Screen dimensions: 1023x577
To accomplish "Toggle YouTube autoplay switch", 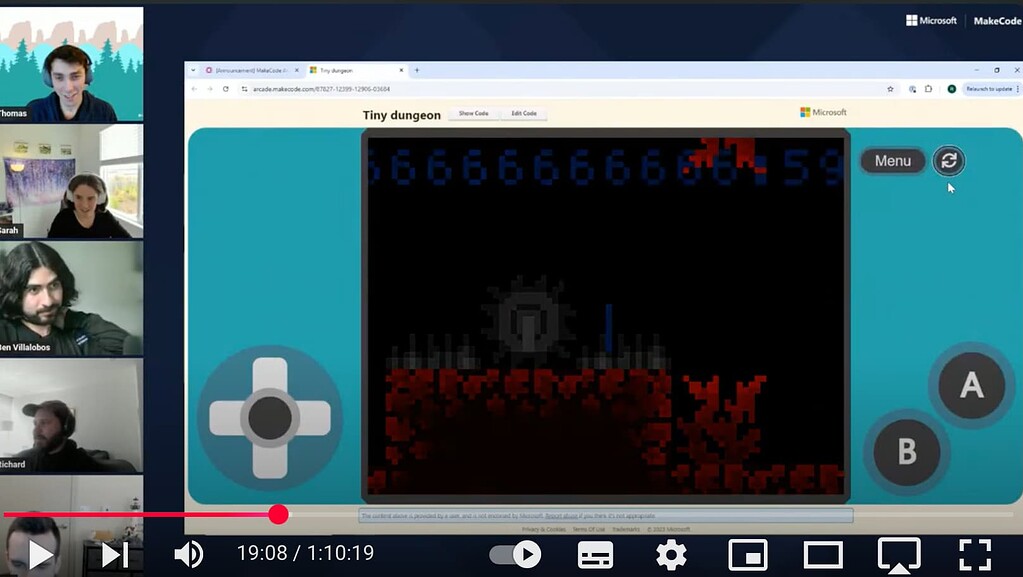I will click(517, 553).
